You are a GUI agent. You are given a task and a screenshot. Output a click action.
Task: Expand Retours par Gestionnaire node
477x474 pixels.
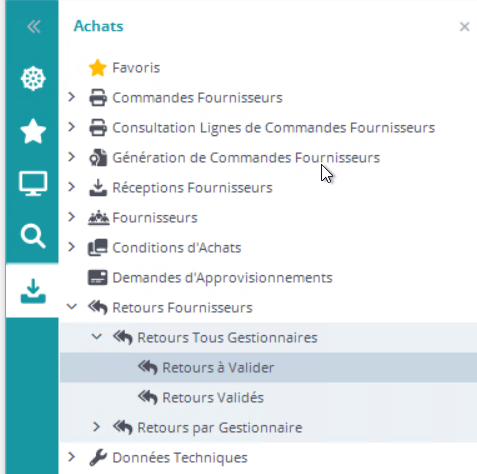click(x=96, y=427)
